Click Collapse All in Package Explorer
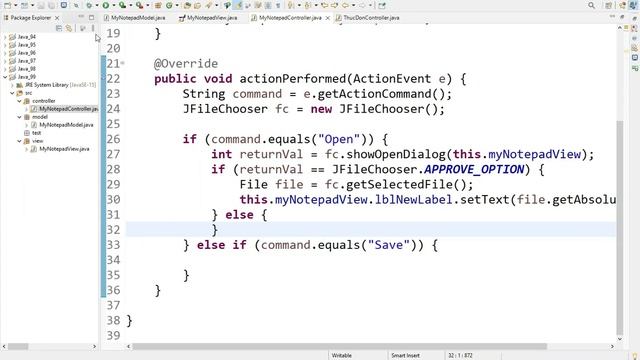 pyautogui.click(x=59, y=28)
